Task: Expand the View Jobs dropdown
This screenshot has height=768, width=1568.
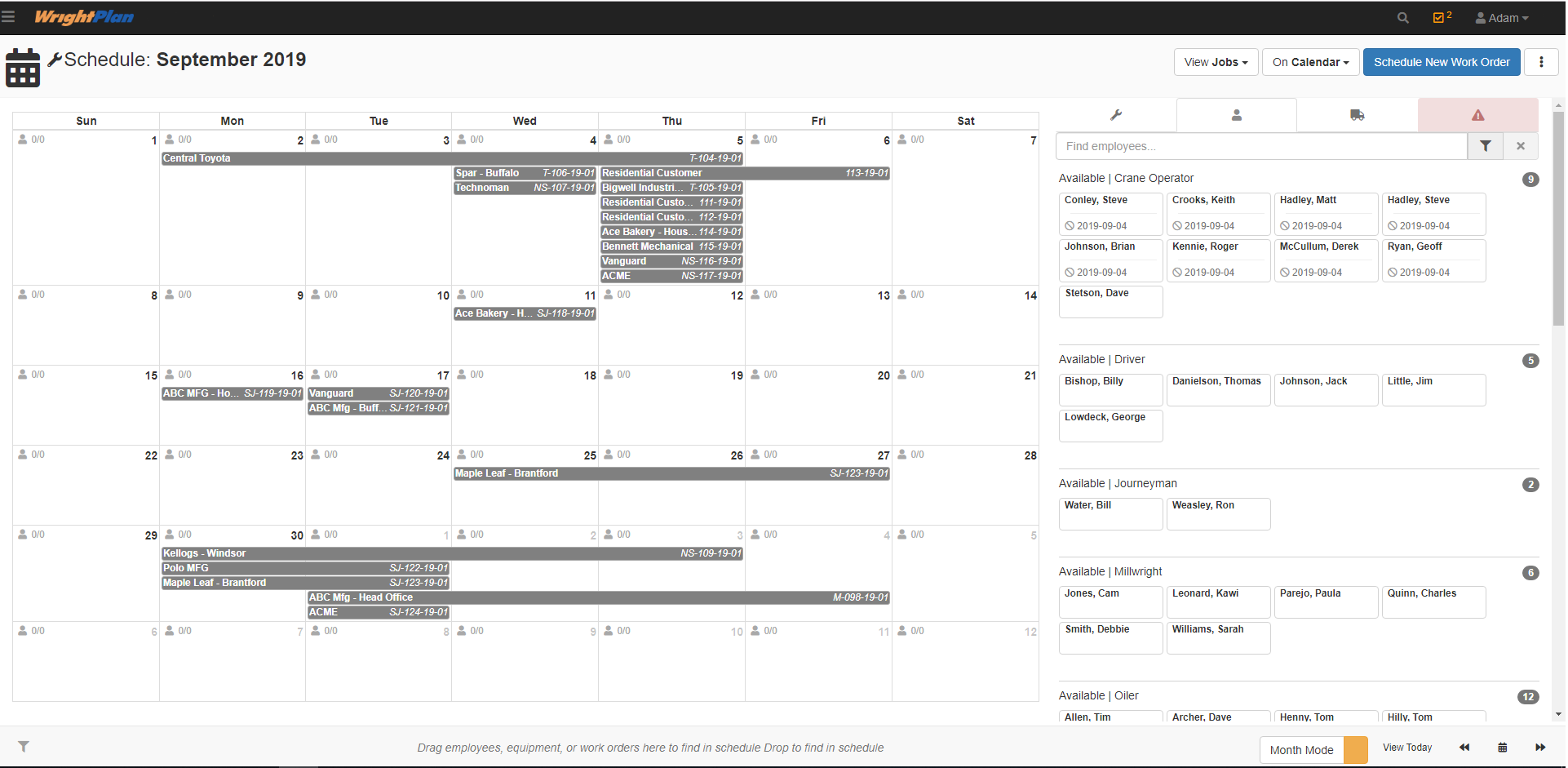Action: (x=1215, y=62)
